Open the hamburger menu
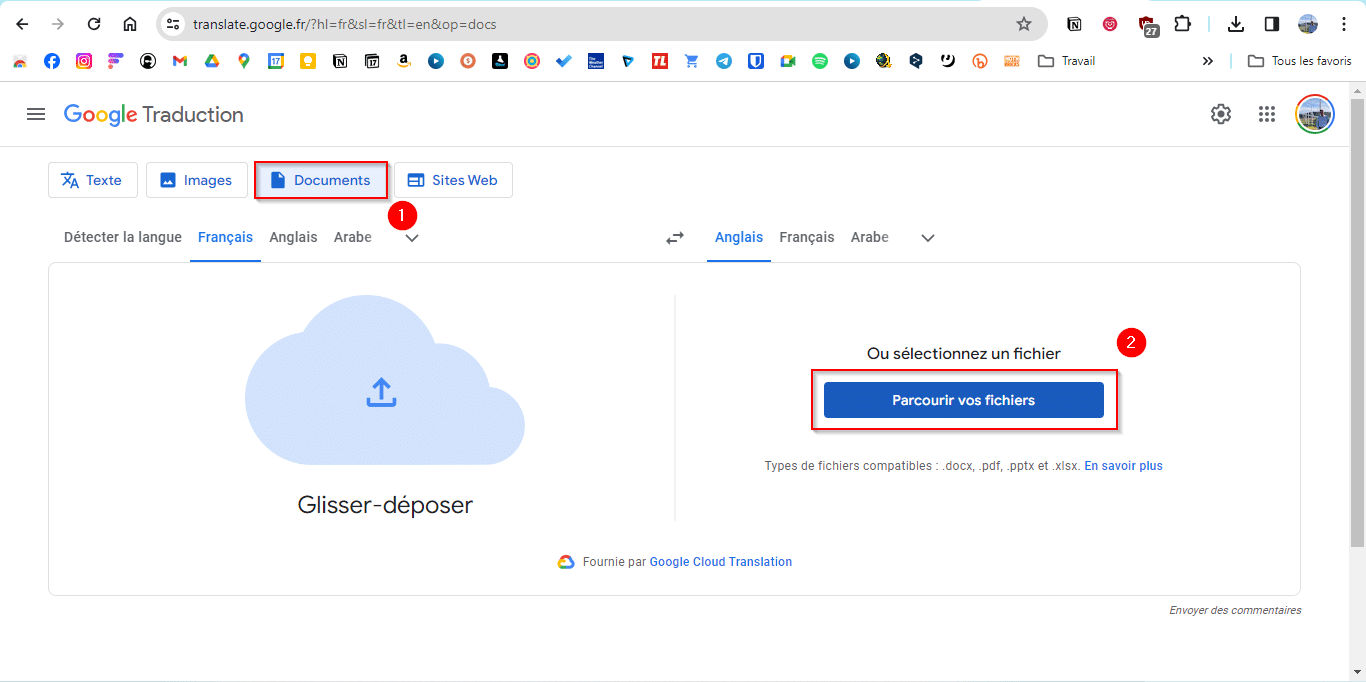The width and height of the screenshot is (1366, 682). click(x=36, y=114)
